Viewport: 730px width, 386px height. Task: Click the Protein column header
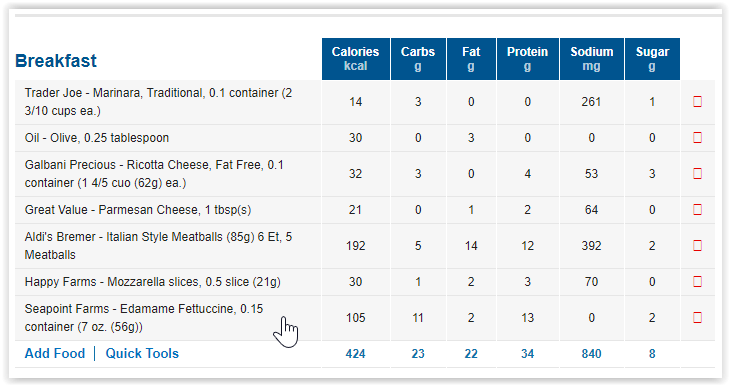(x=527, y=59)
